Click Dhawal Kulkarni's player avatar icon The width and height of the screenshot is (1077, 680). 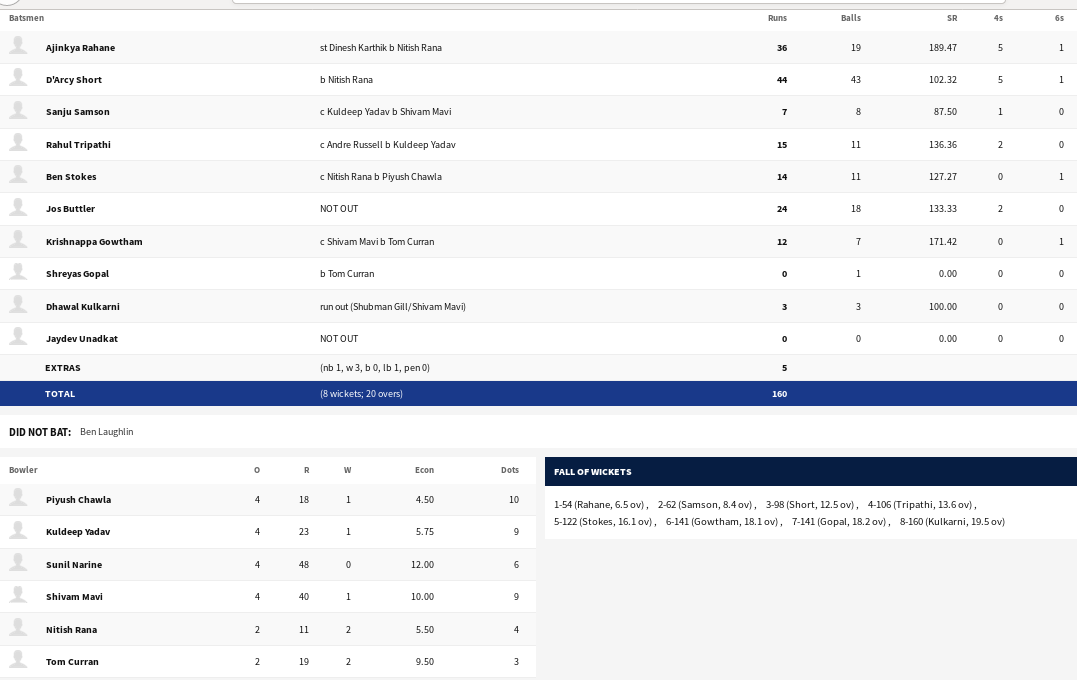[x=19, y=305]
